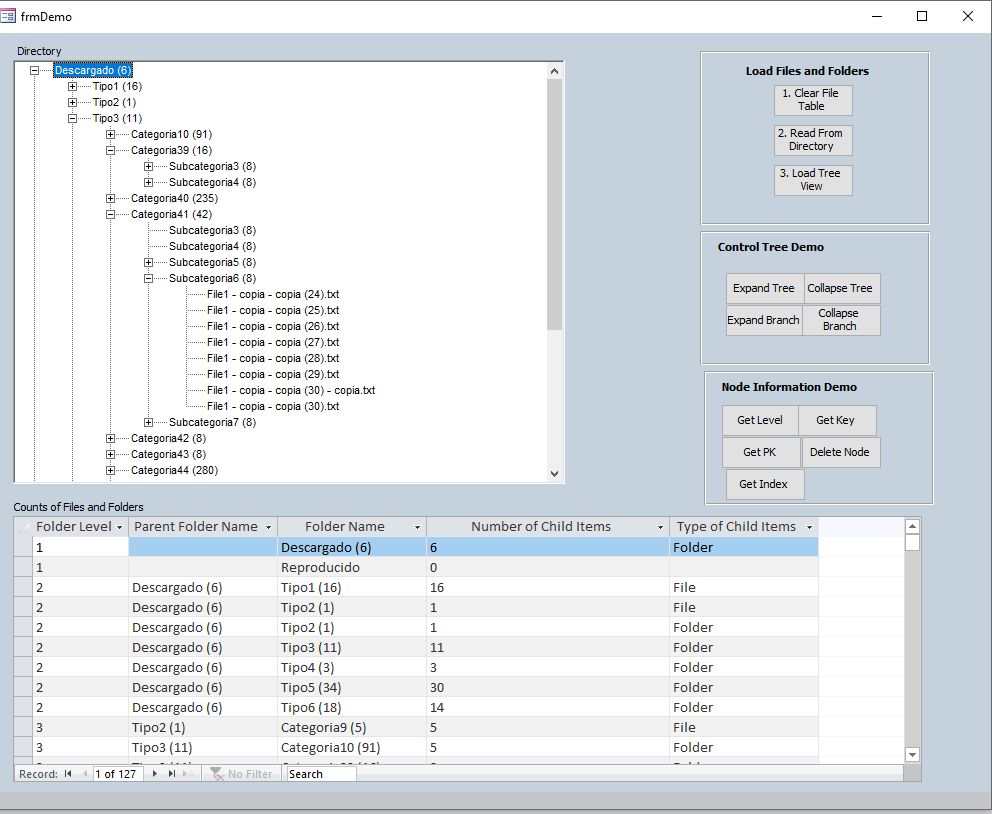
Task: Click the Get Level button
Action: coord(760,421)
